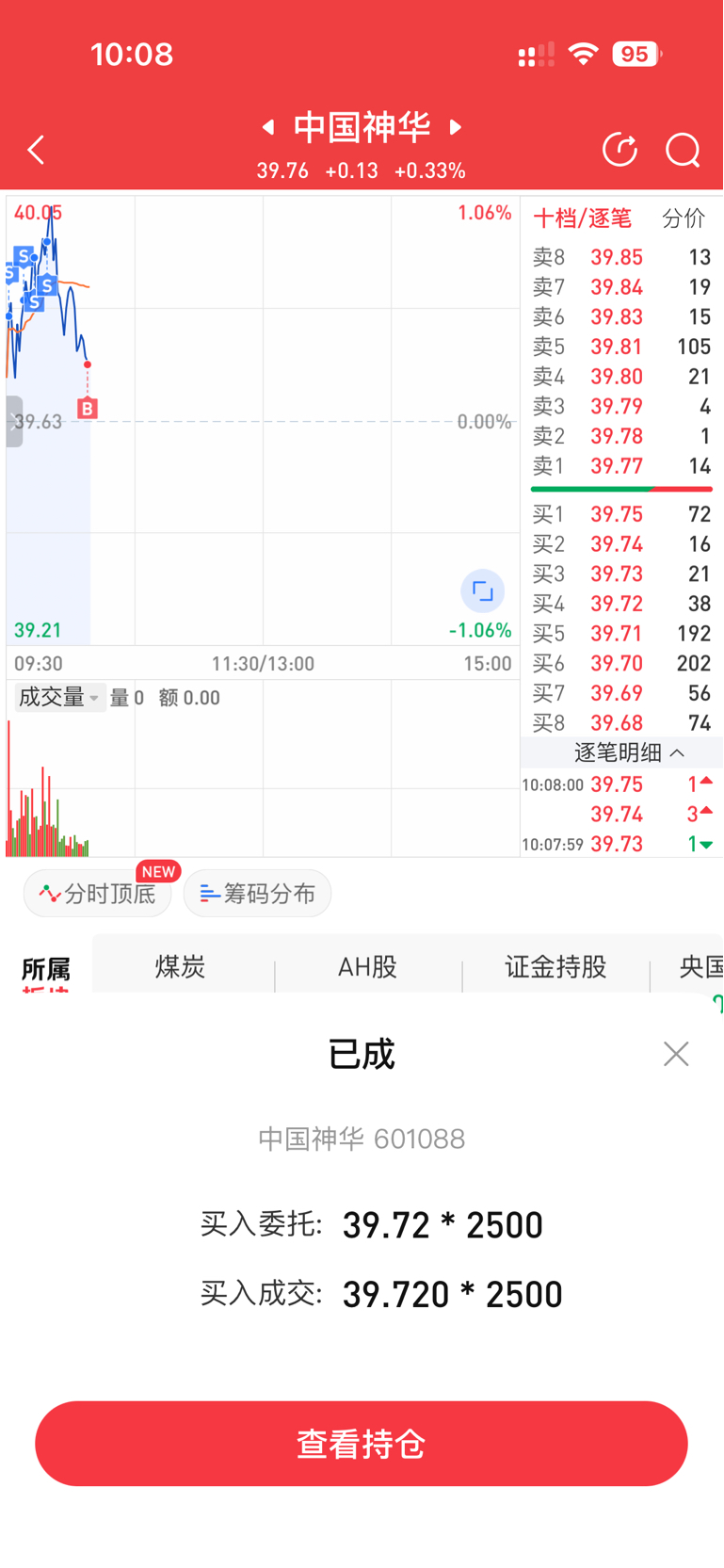
Task: Tap the status bar clock 10:08
Action: (x=132, y=55)
